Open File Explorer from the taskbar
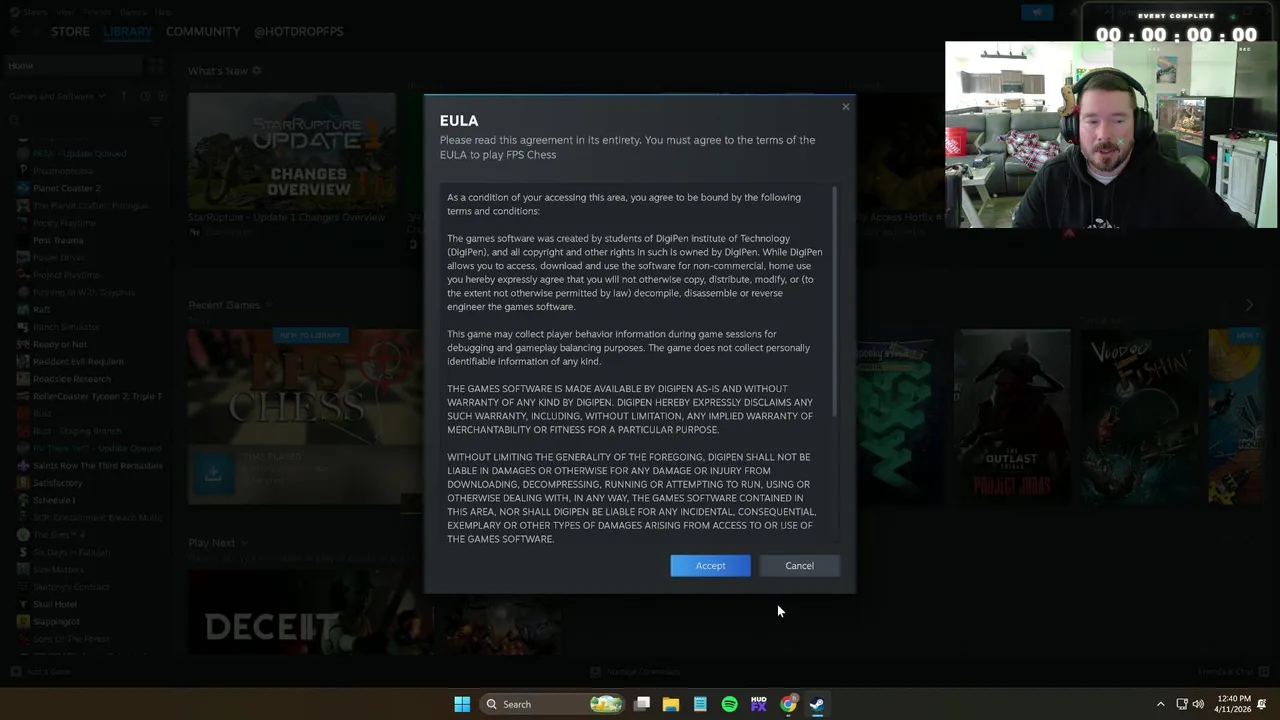1280x720 pixels. coord(671,704)
